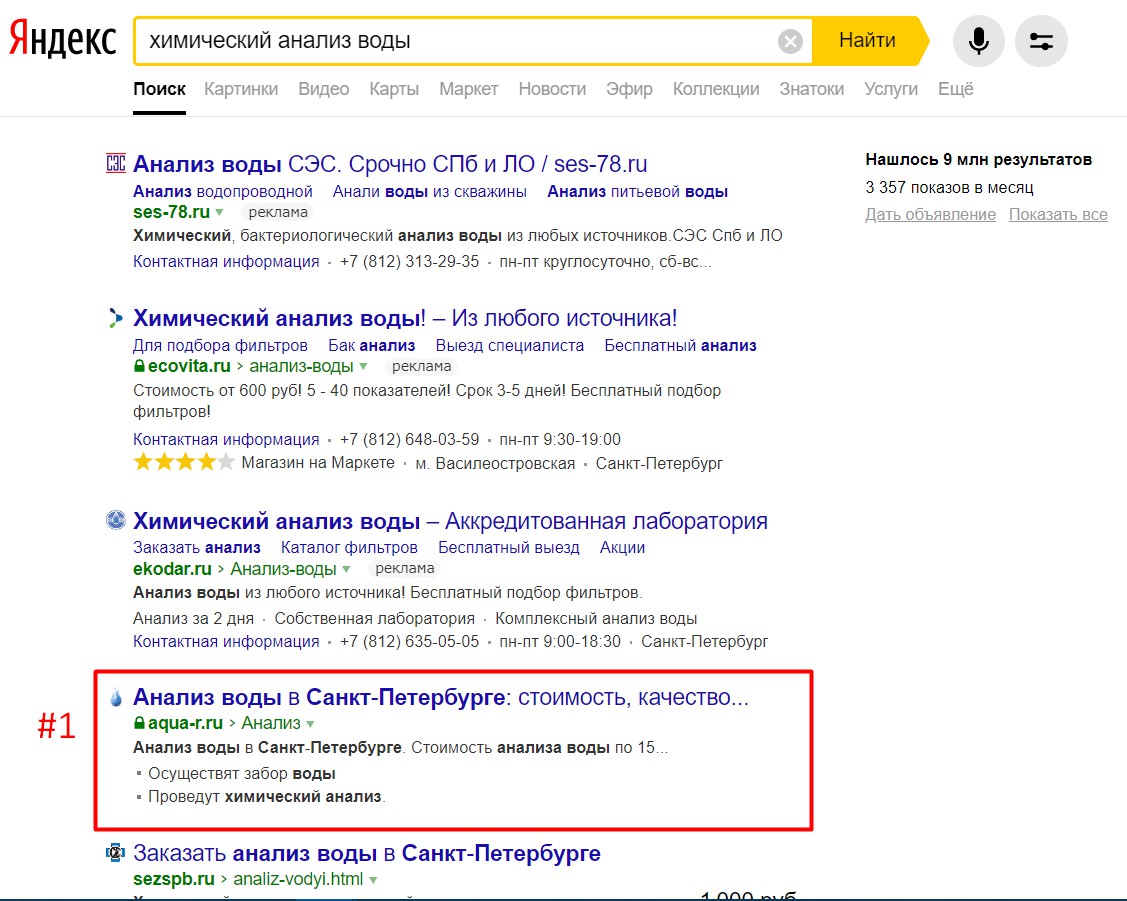This screenshot has width=1127, height=901.
Task: Expand dropdown arrow next to ses-78.ru
Action: coord(219,213)
